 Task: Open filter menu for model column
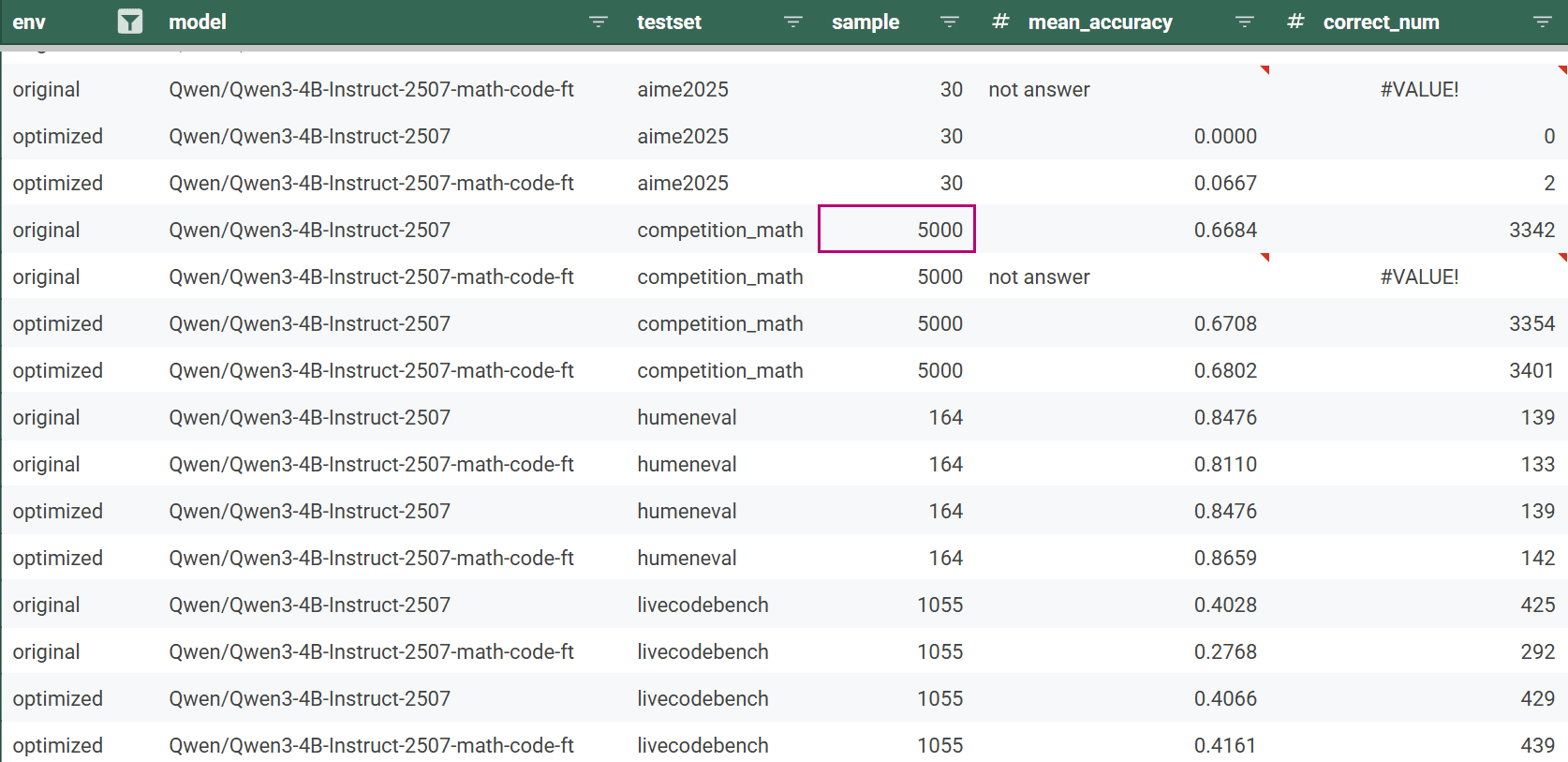(x=598, y=22)
